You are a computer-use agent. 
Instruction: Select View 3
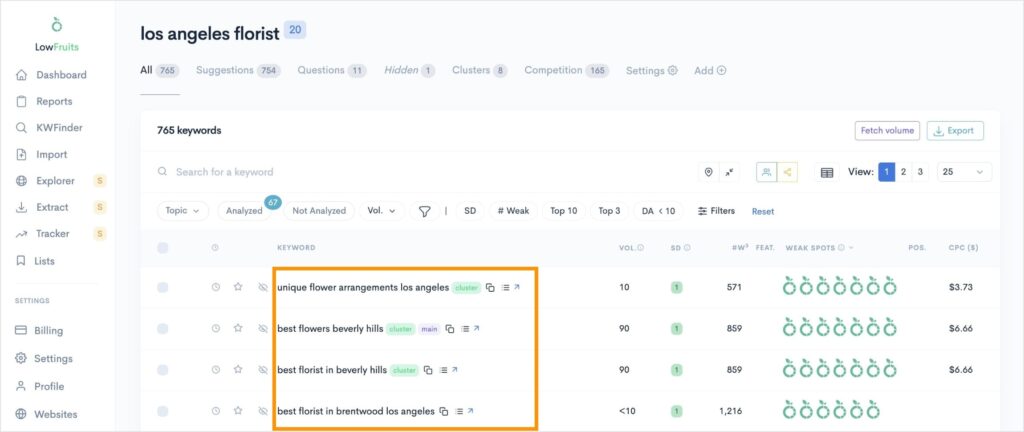(x=920, y=172)
